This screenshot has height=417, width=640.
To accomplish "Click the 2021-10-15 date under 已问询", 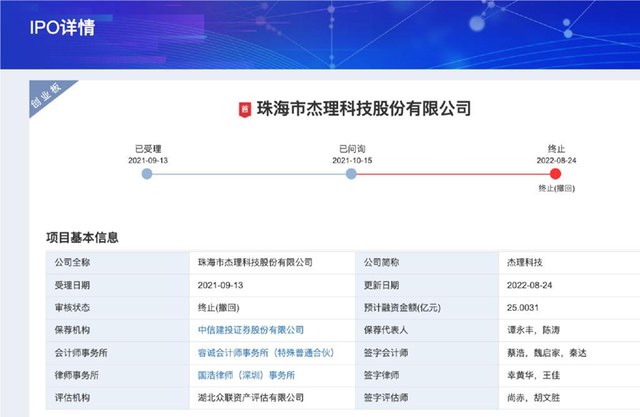I will pyautogui.click(x=352, y=160).
